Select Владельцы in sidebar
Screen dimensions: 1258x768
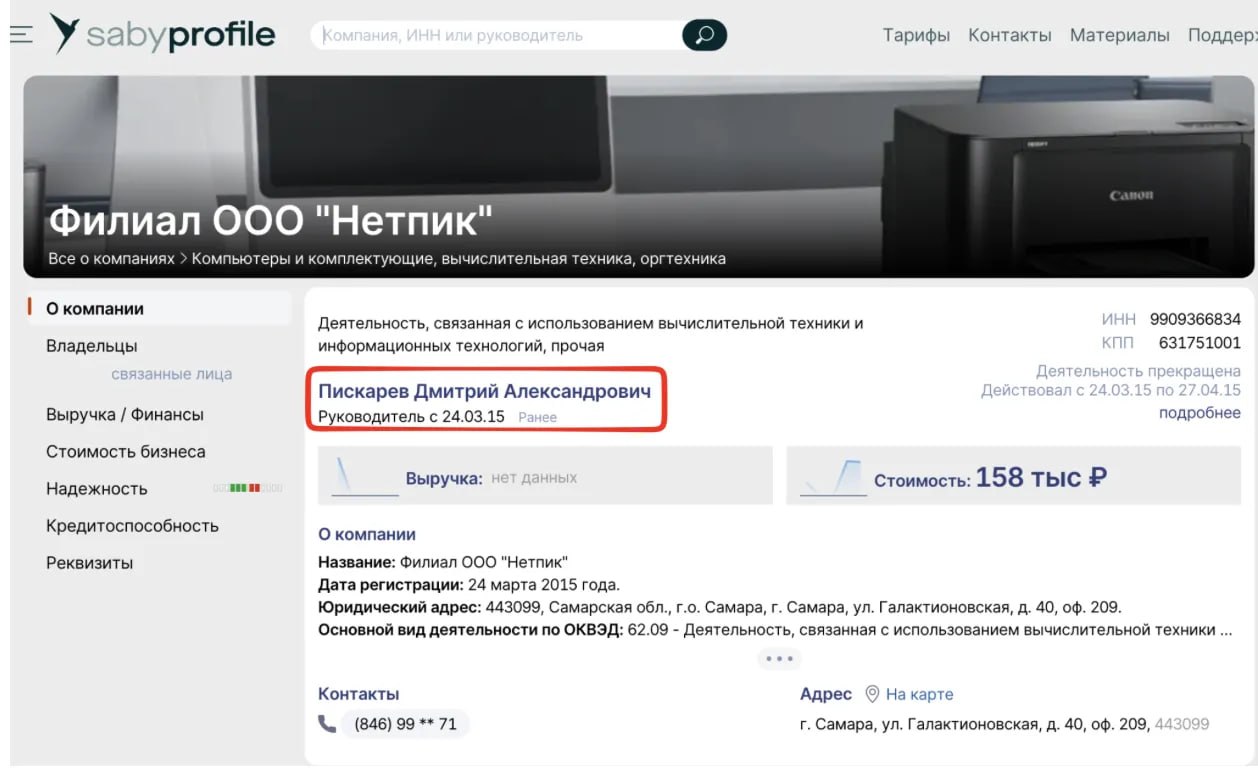(92, 346)
